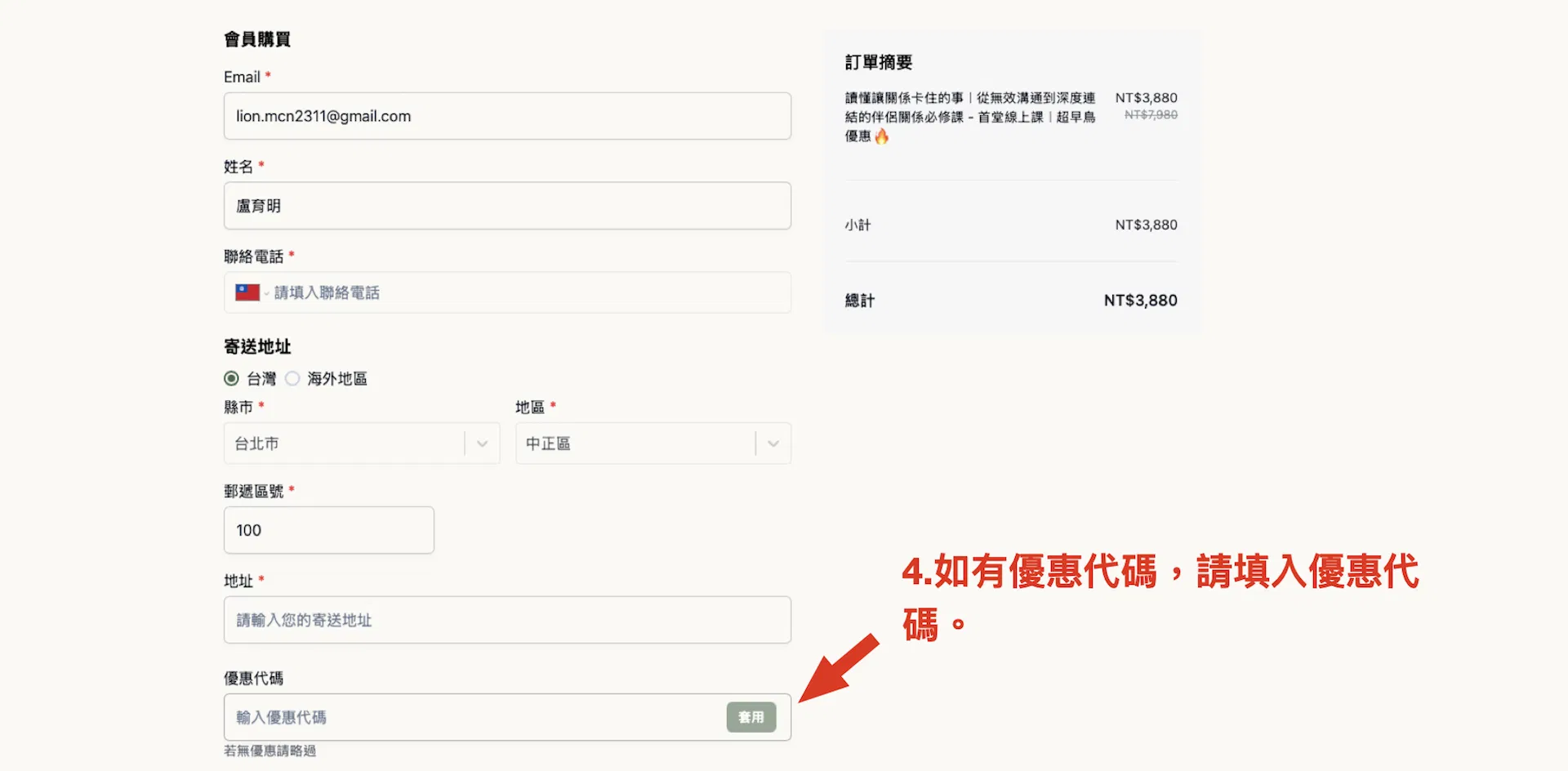Click the 套用 apply coupon button
Screen dimensions: 1568x771
click(x=751, y=717)
